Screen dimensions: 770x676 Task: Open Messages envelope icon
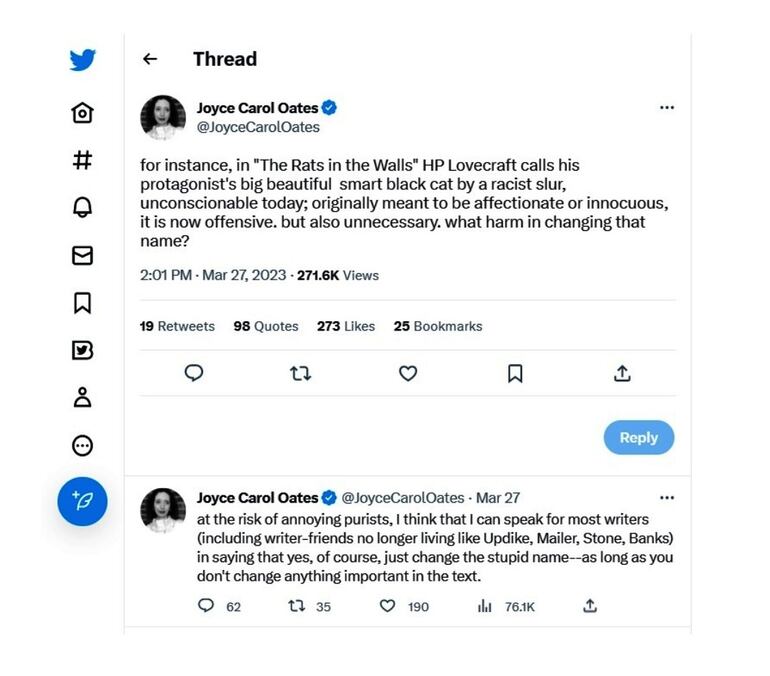click(83, 255)
